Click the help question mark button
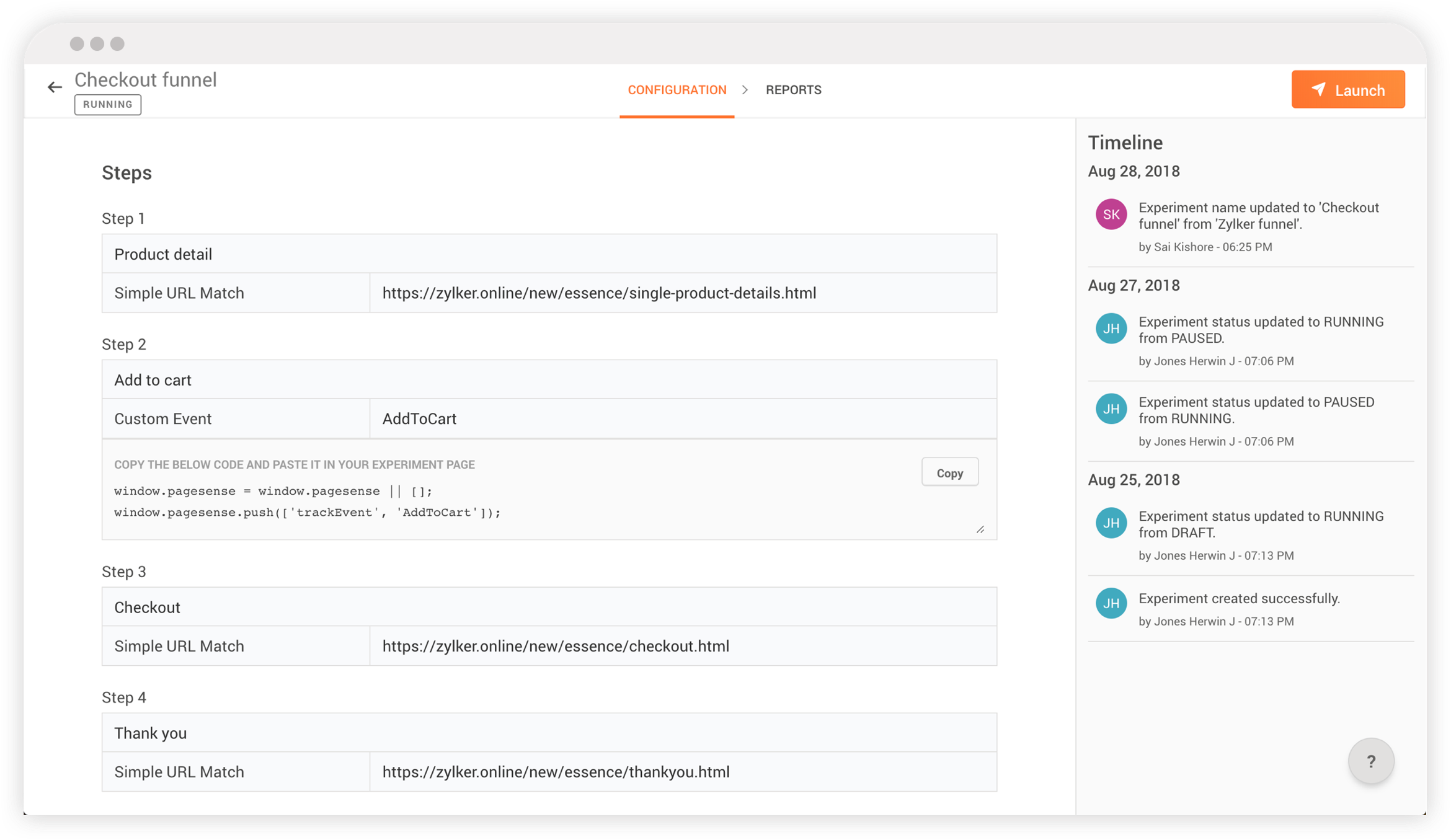 [x=1371, y=761]
